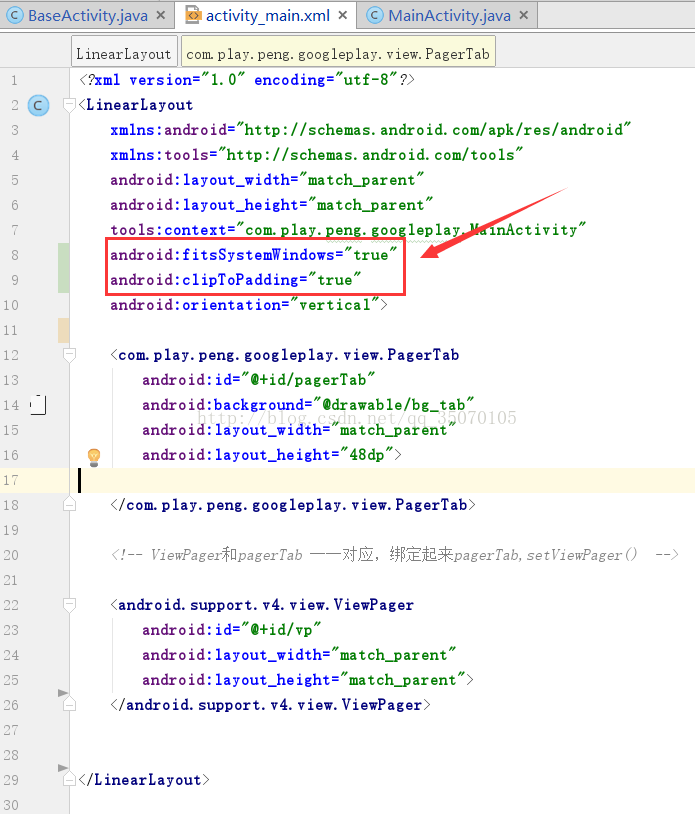Screen dimensions: 695x814
Task: Click the XML comment about ViewPager on line 20
Action: pyautogui.click(x=394, y=555)
